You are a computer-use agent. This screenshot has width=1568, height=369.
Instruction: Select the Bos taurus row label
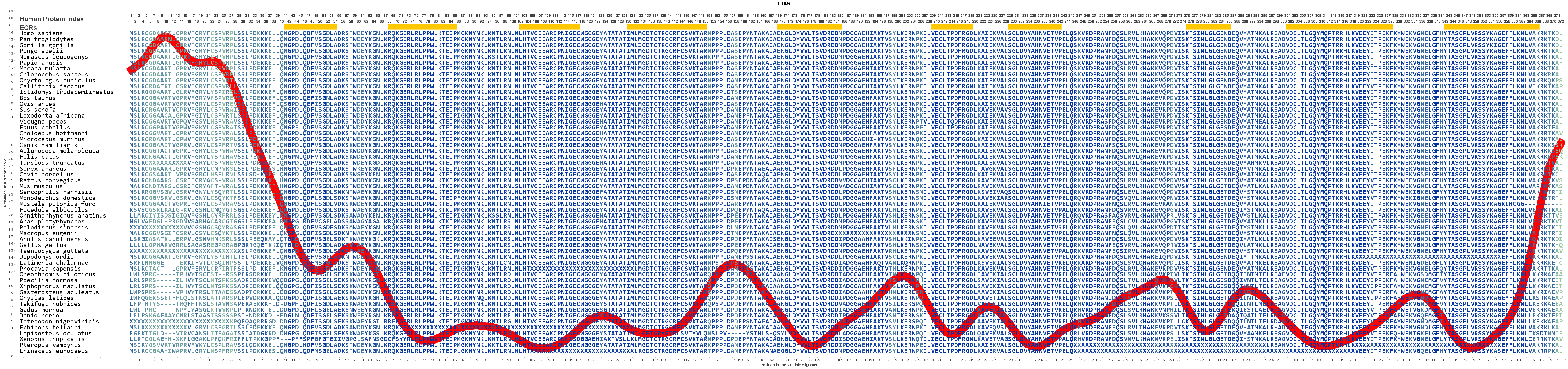coord(37,98)
